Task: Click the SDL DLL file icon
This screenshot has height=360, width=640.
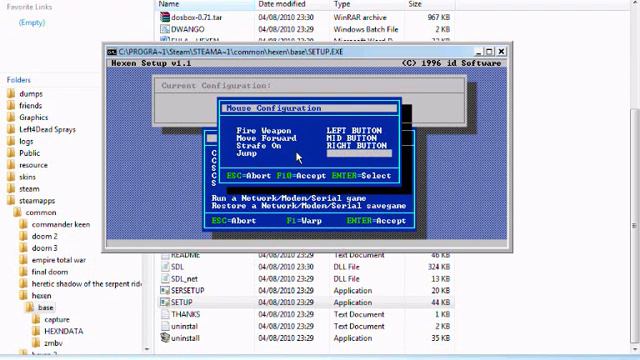Action: [x=165, y=267]
